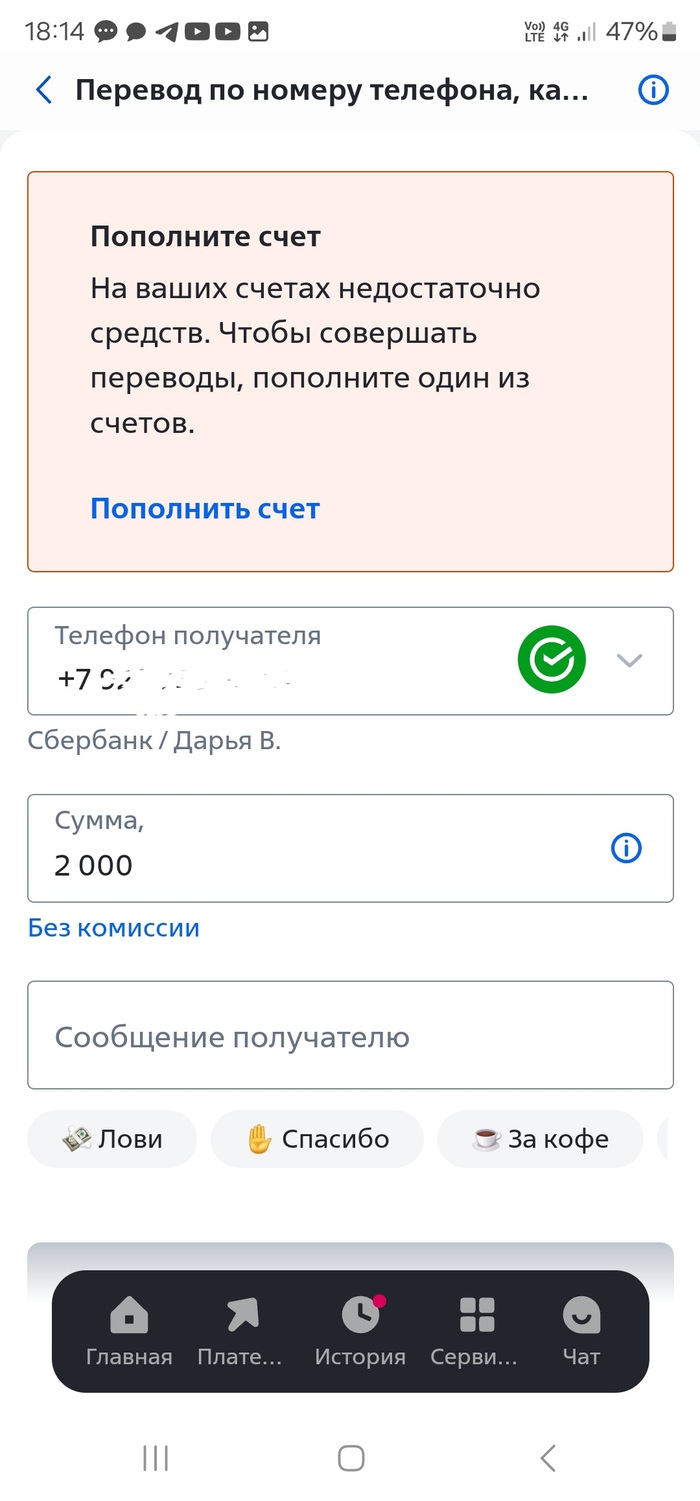The width and height of the screenshot is (700, 1501).
Task: Tap the Без комиссии link
Action: (x=114, y=928)
